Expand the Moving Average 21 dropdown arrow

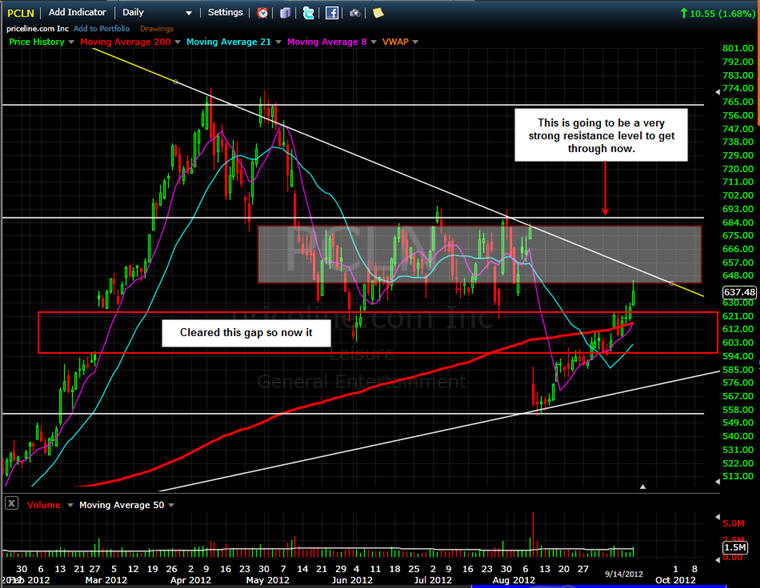point(278,42)
